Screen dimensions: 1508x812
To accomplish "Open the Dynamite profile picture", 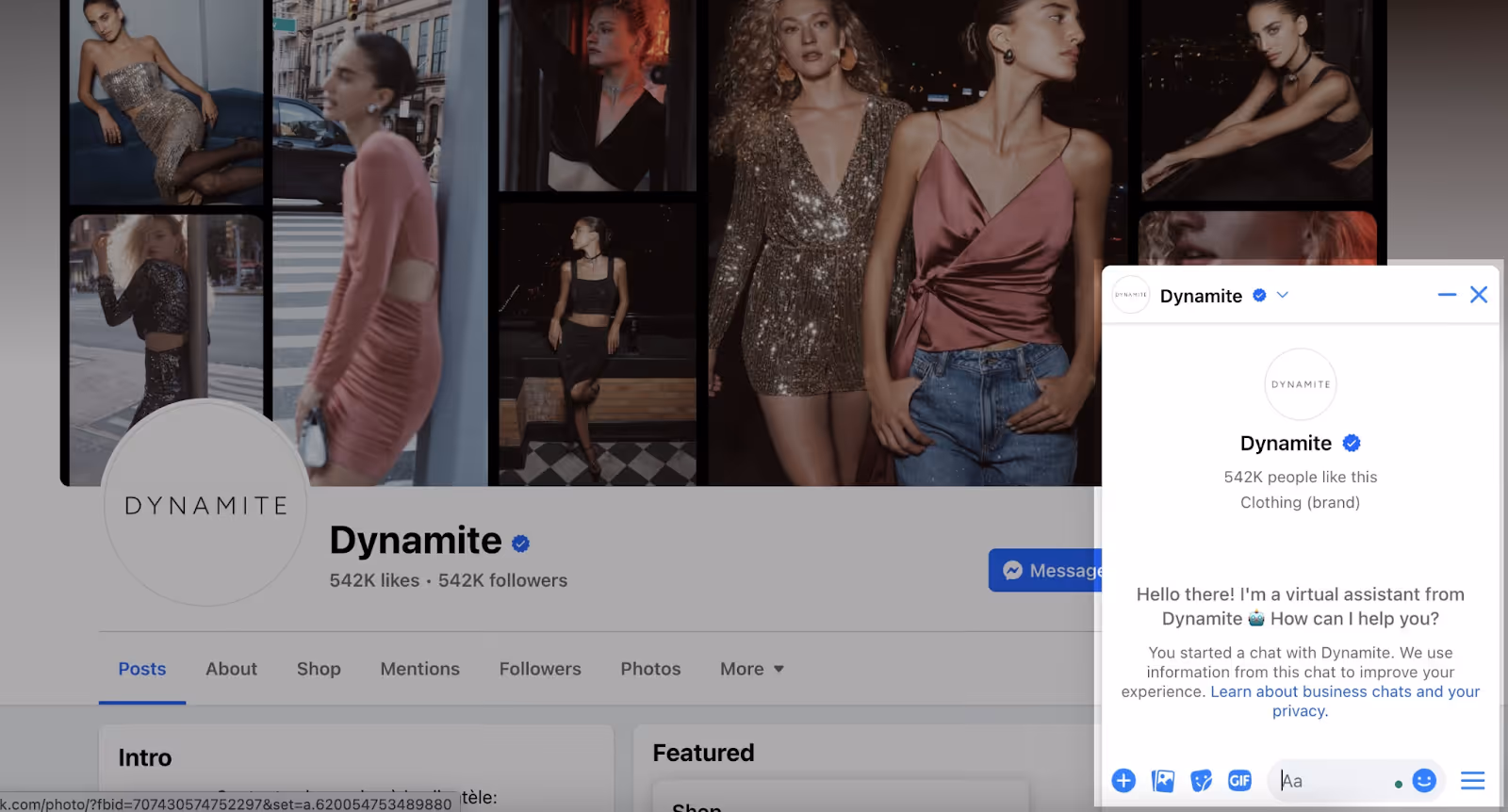I will tap(205, 504).
